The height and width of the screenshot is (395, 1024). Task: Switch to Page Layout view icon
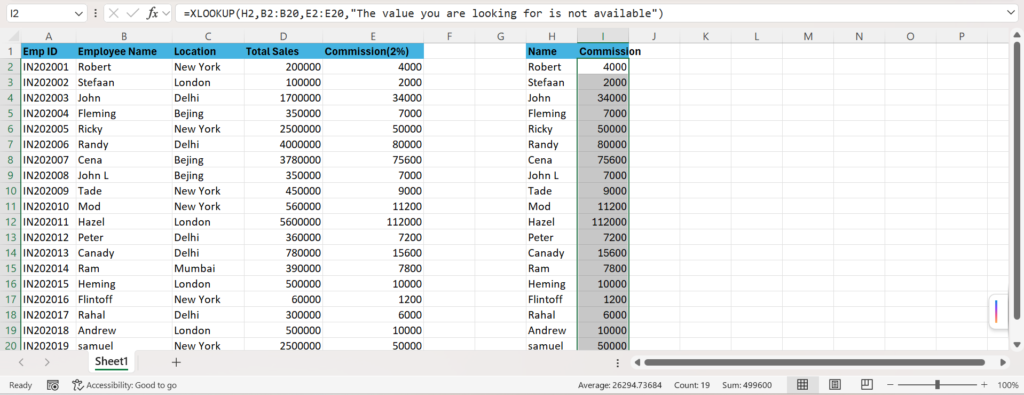[x=835, y=385]
